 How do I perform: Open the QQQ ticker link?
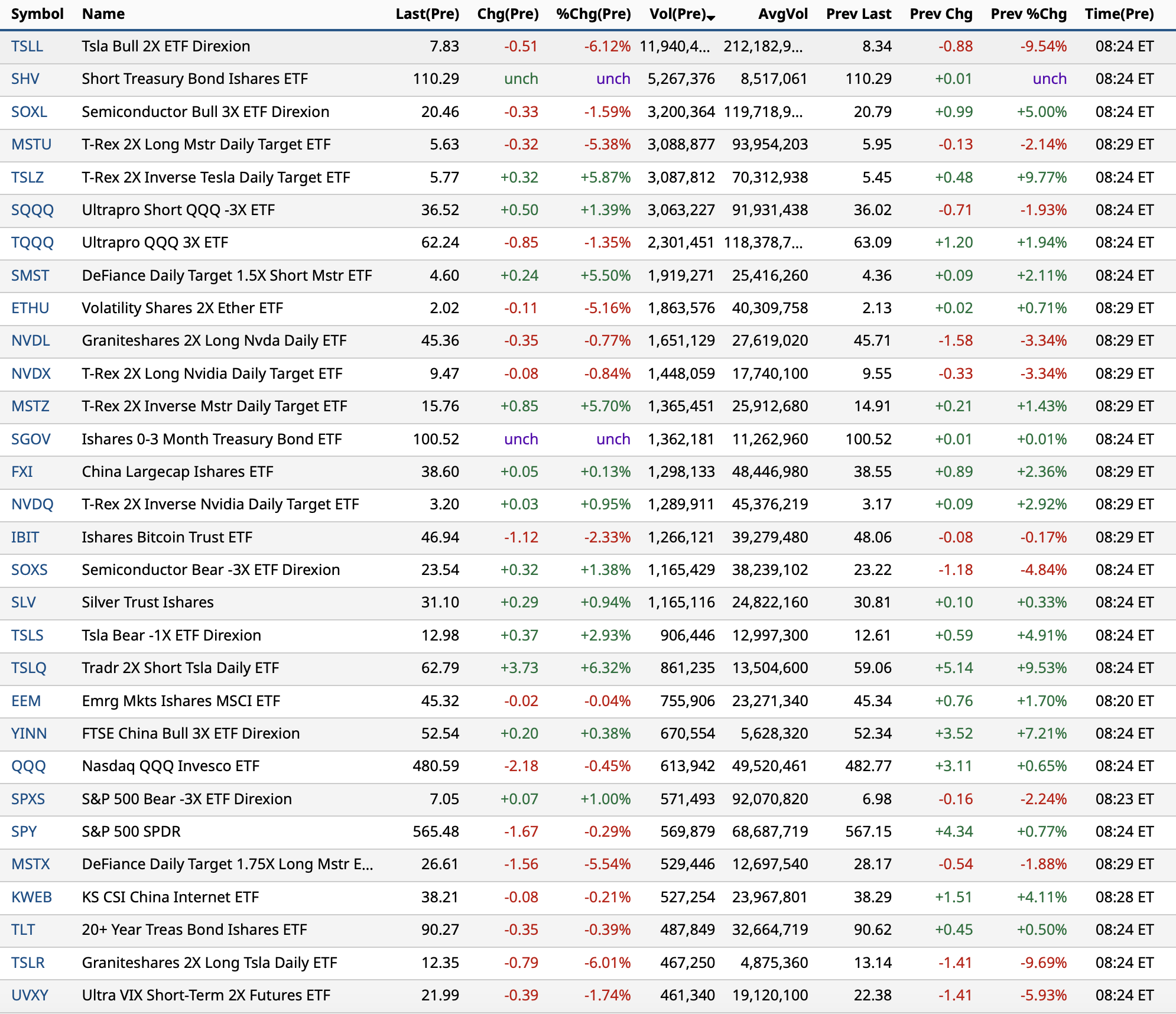coord(28,766)
